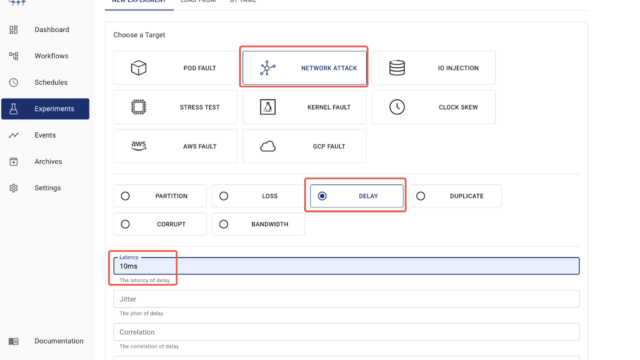Focus the Correlation input field
This screenshot has width=640, height=360.
[347, 332]
